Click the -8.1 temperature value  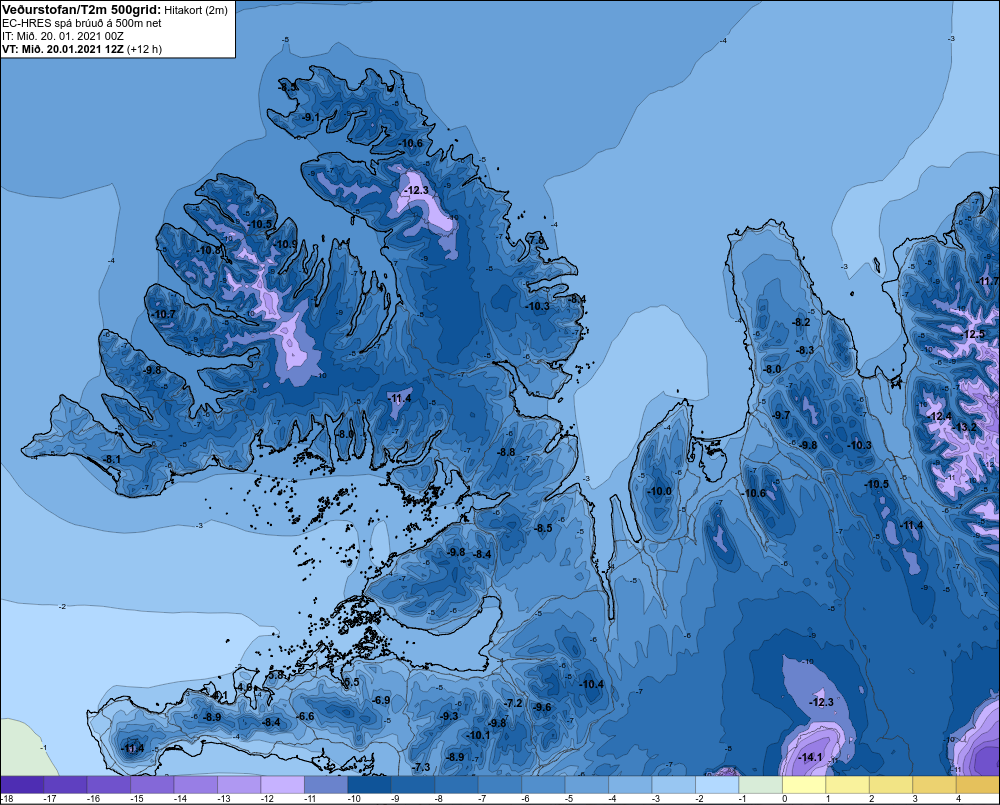(x=112, y=459)
